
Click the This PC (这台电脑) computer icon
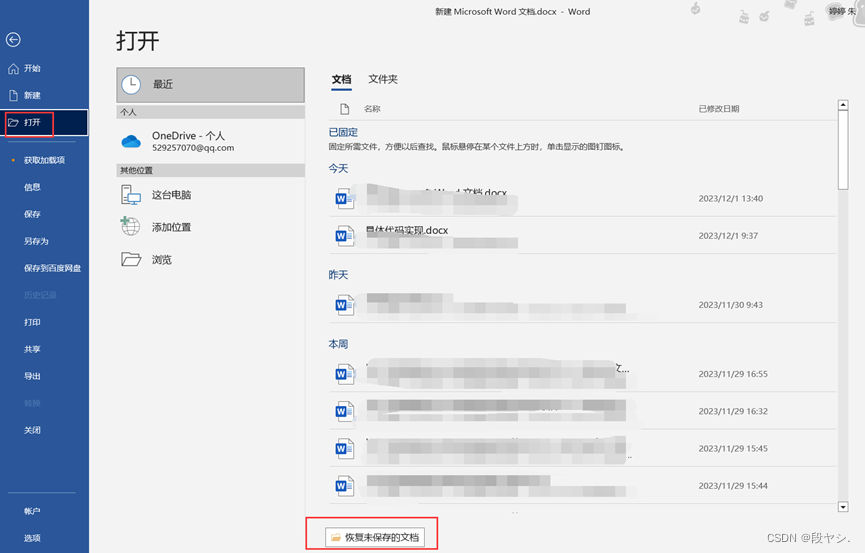[131, 195]
